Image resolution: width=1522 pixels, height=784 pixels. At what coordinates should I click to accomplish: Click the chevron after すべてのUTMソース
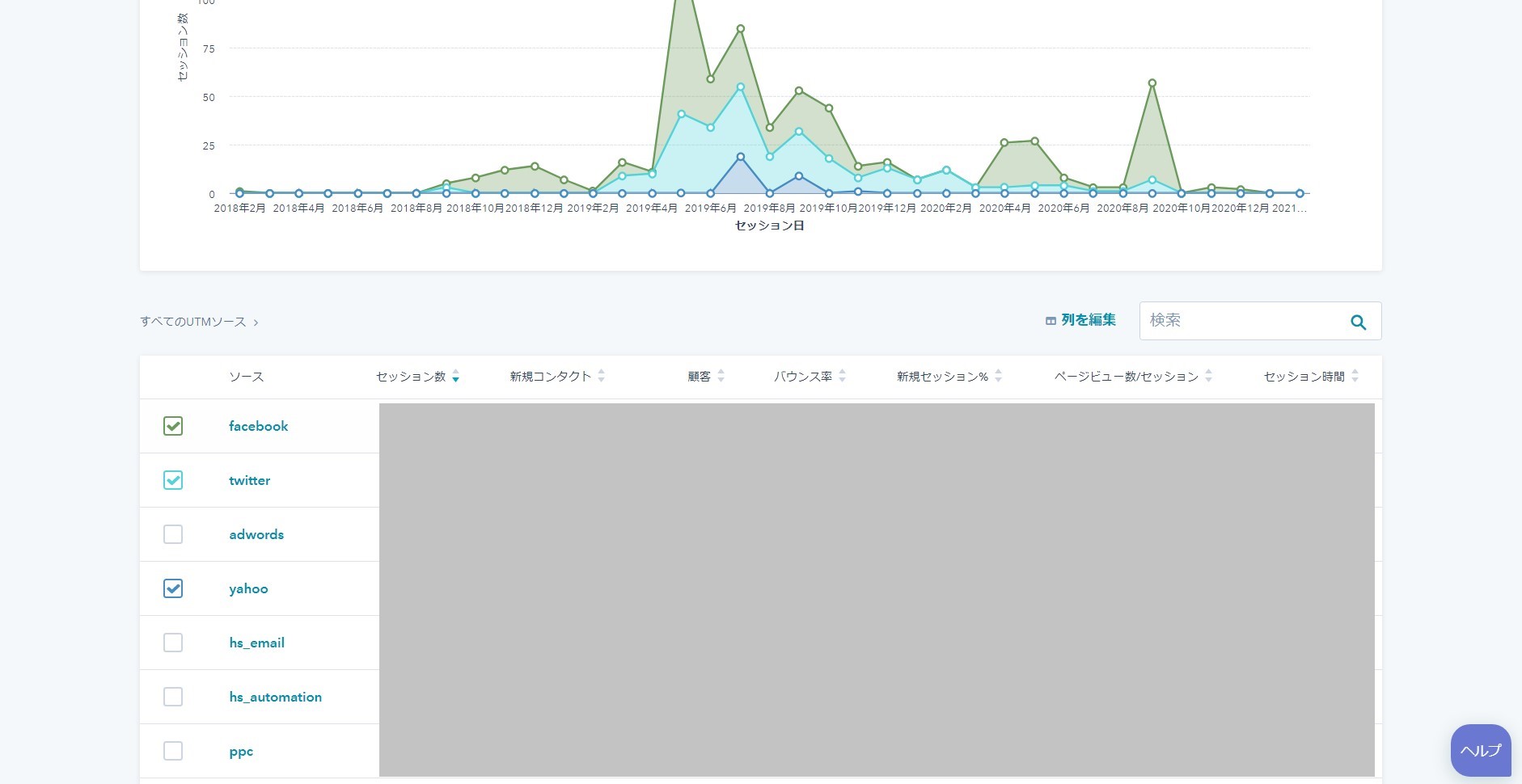(256, 322)
